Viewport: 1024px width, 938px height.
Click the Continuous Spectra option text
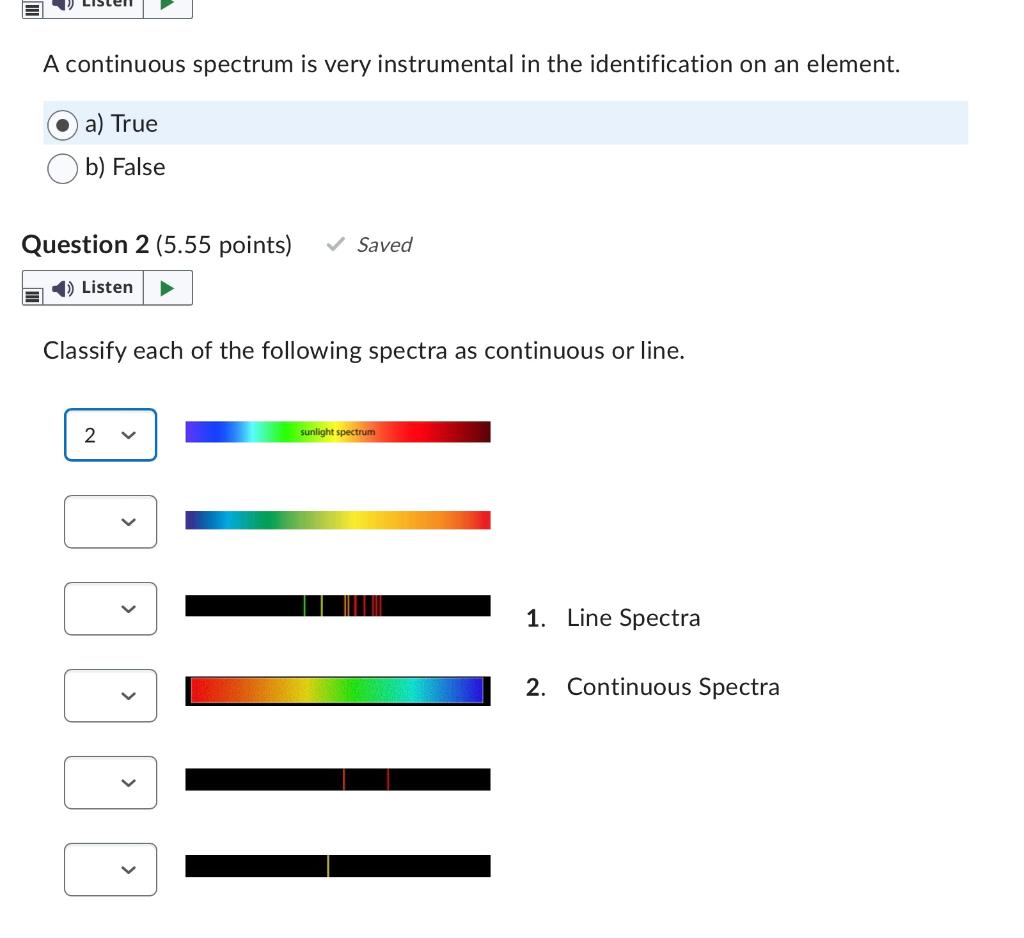(x=673, y=687)
